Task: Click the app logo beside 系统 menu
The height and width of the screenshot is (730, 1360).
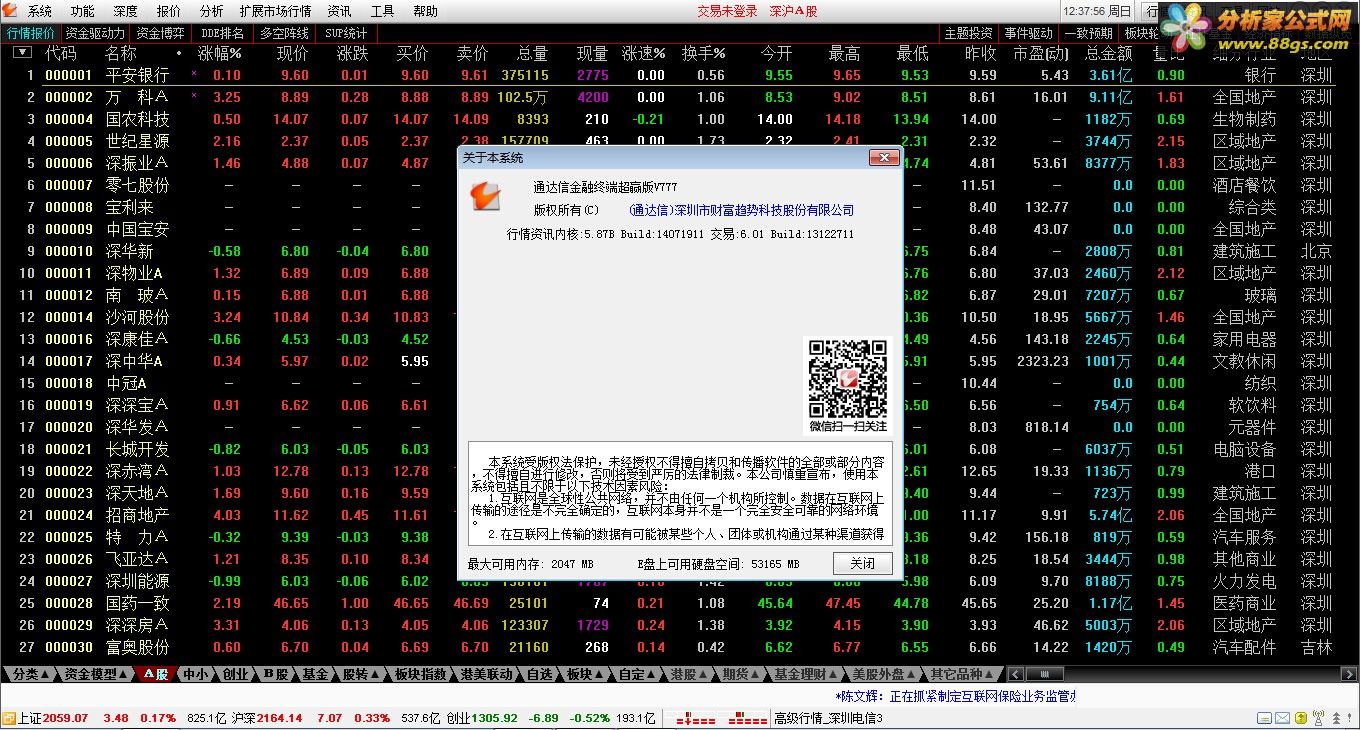Action: 11,11
